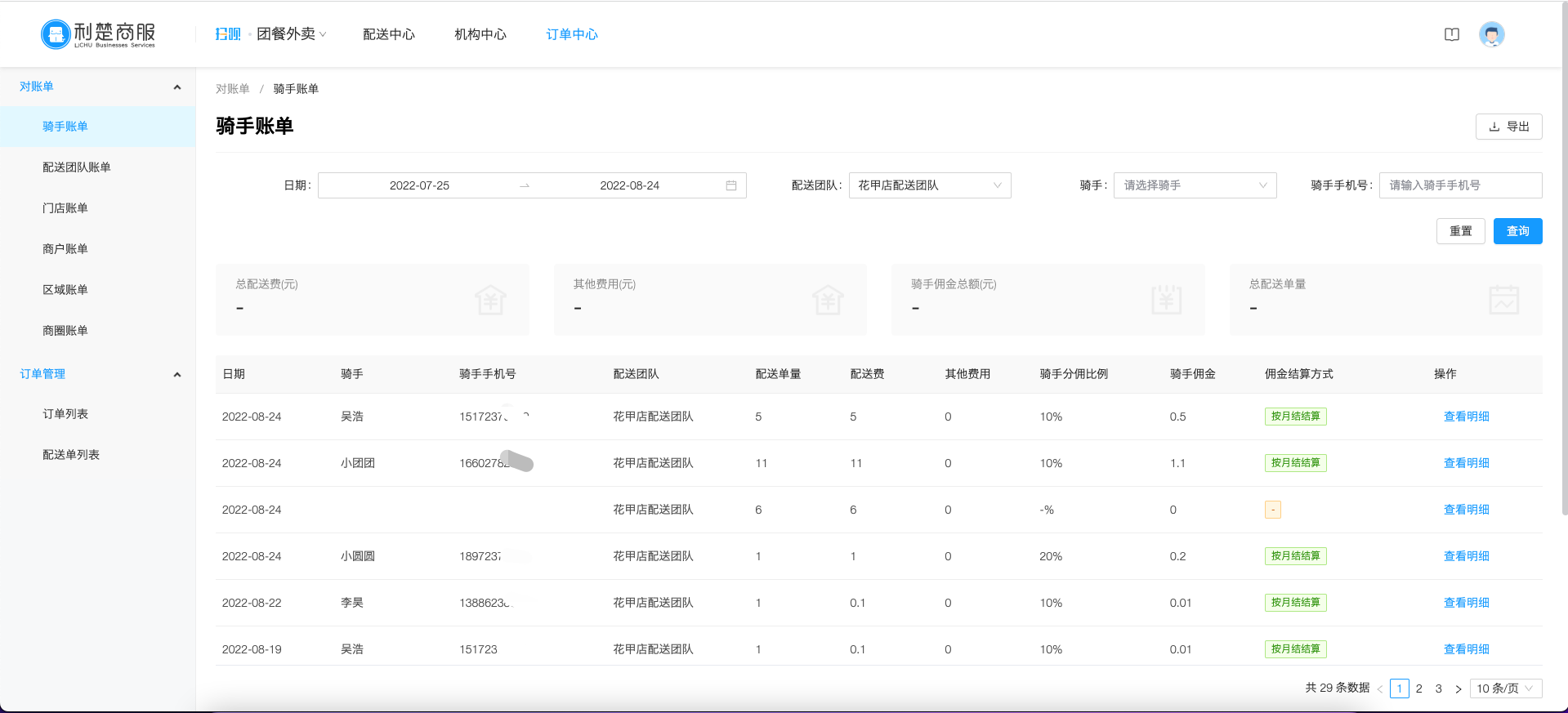The width and height of the screenshot is (1568, 713).
Task: Click the previous page arrow in pagination
Action: (1380, 688)
